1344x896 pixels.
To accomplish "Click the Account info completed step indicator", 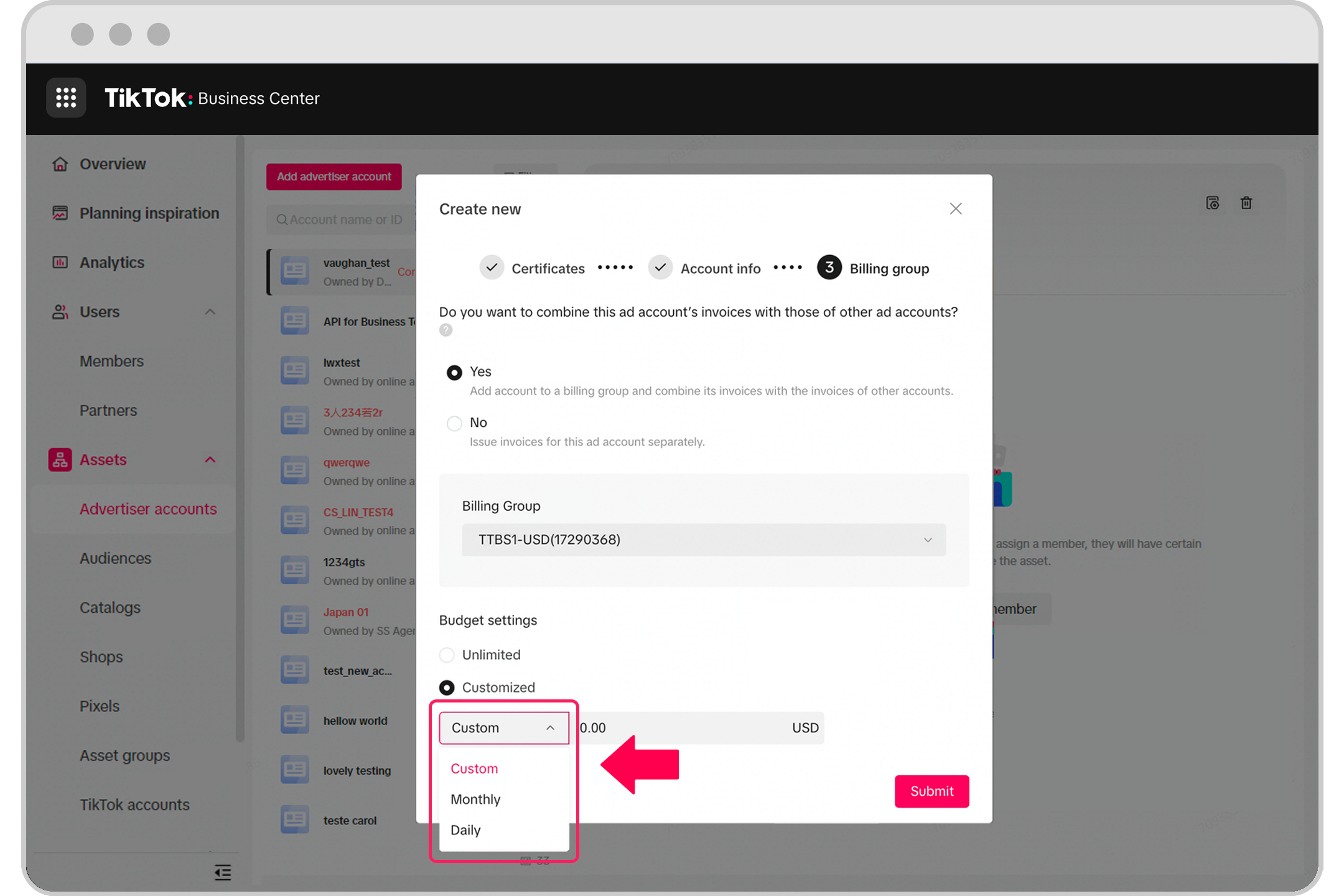I will coord(660,267).
